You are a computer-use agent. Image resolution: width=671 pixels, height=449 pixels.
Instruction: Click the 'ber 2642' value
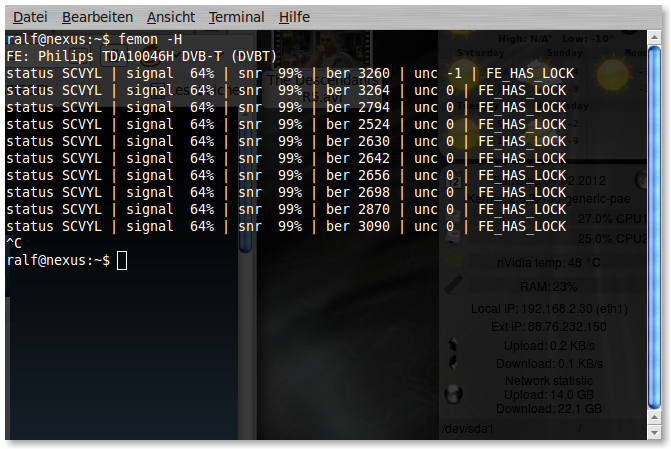(x=358, y=158)
